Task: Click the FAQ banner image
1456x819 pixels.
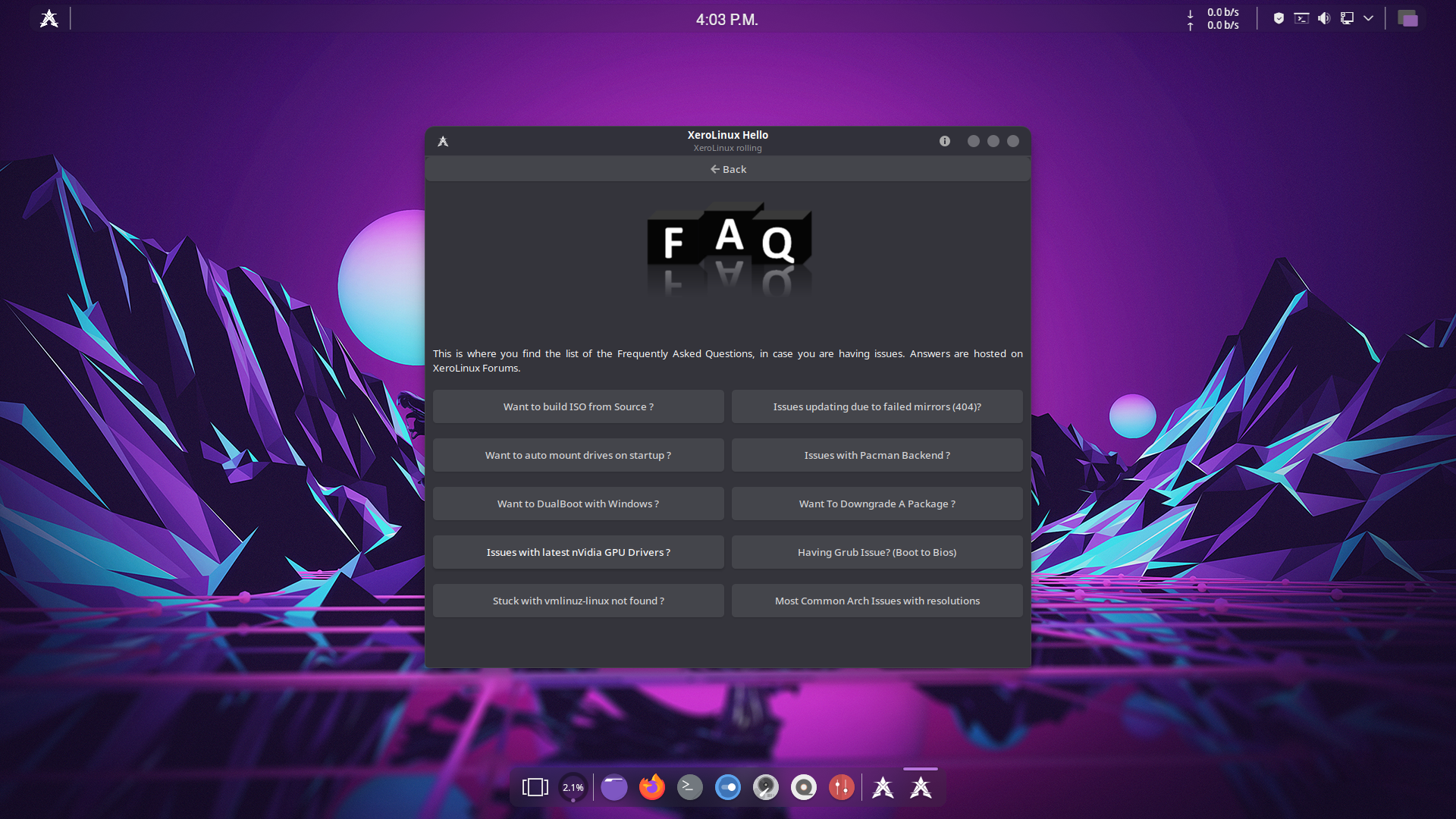Action: pos(729,250)
